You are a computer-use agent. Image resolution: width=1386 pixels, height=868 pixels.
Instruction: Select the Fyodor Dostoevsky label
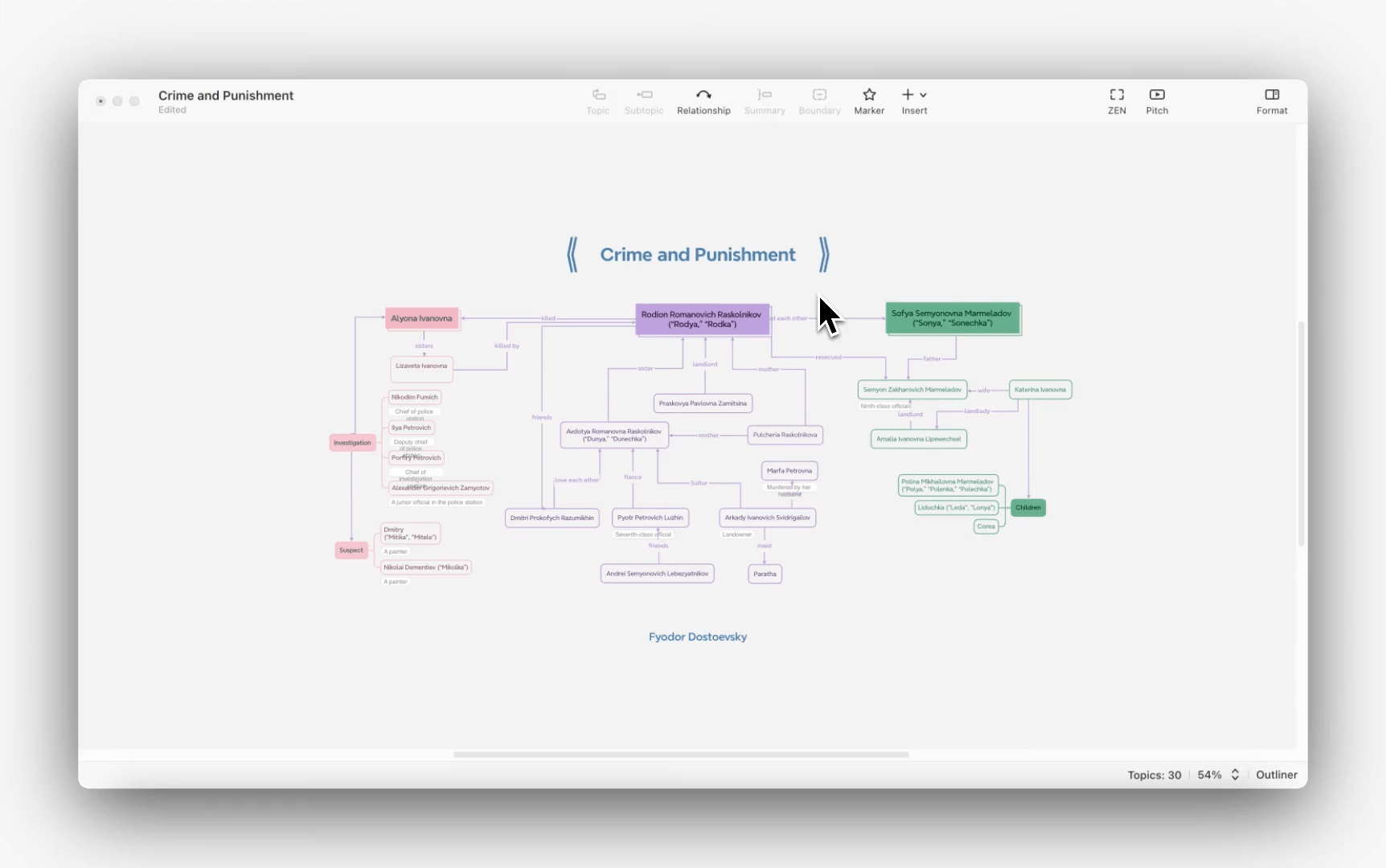tap(698, 637)
